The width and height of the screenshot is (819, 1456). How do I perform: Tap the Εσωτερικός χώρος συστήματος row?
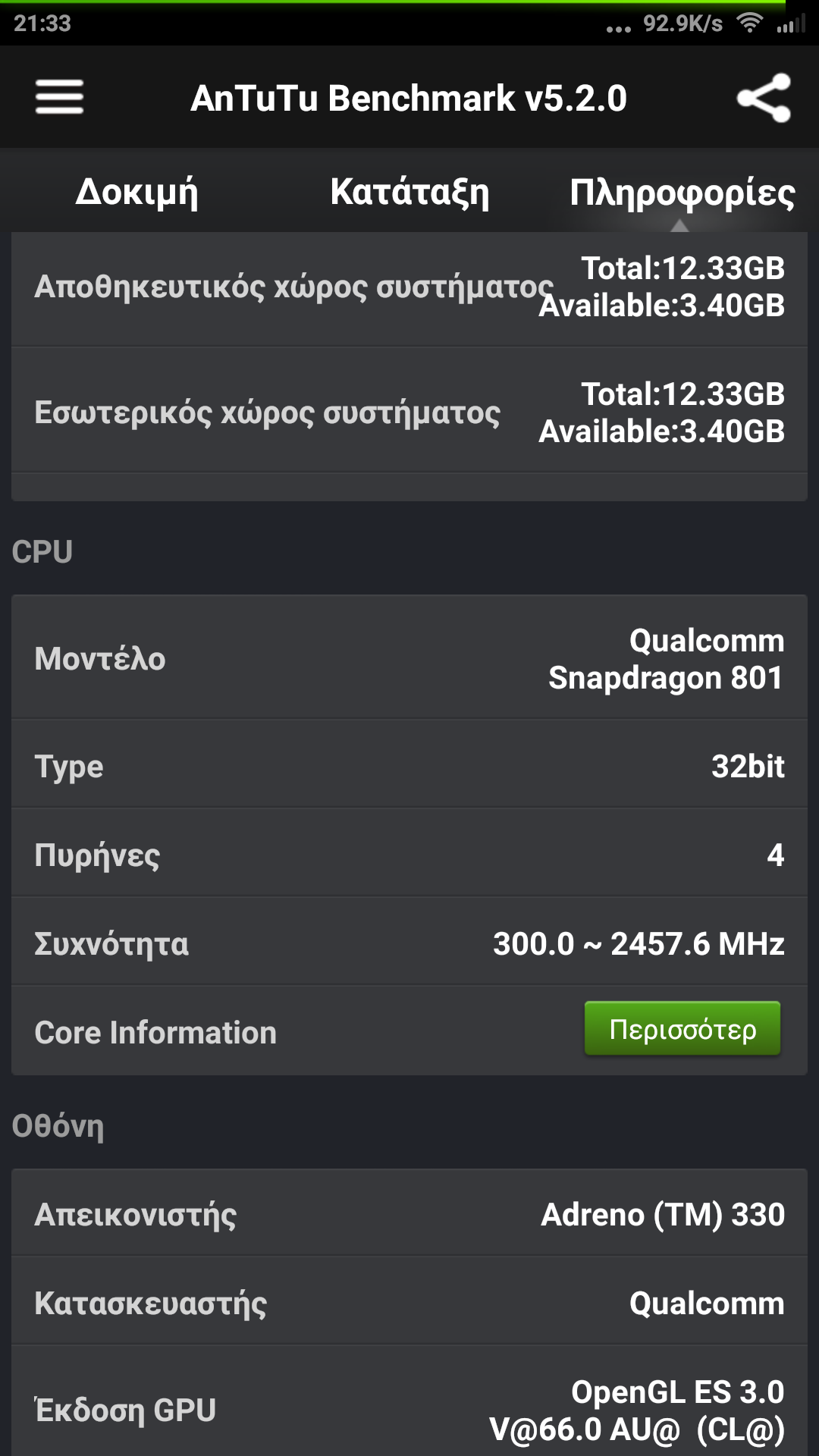point(409,413)
